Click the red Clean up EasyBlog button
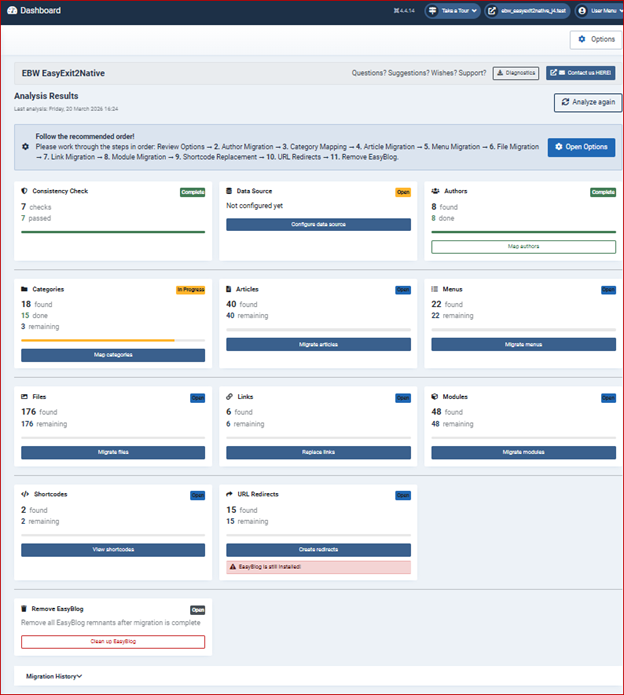This screenshot has height=695, width=624. point(113,642)
